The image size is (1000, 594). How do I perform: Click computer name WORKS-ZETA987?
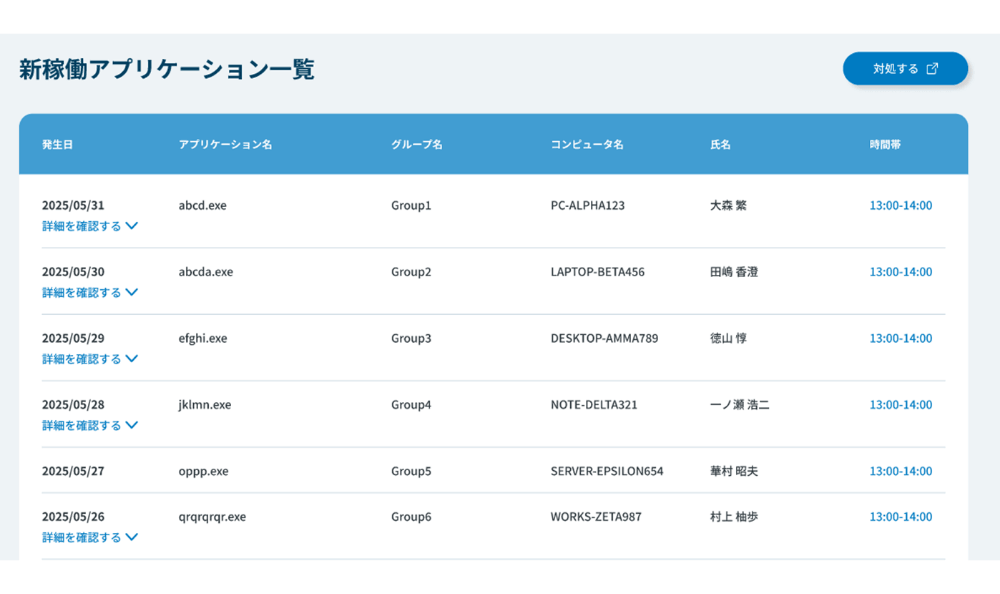[596, 517]
